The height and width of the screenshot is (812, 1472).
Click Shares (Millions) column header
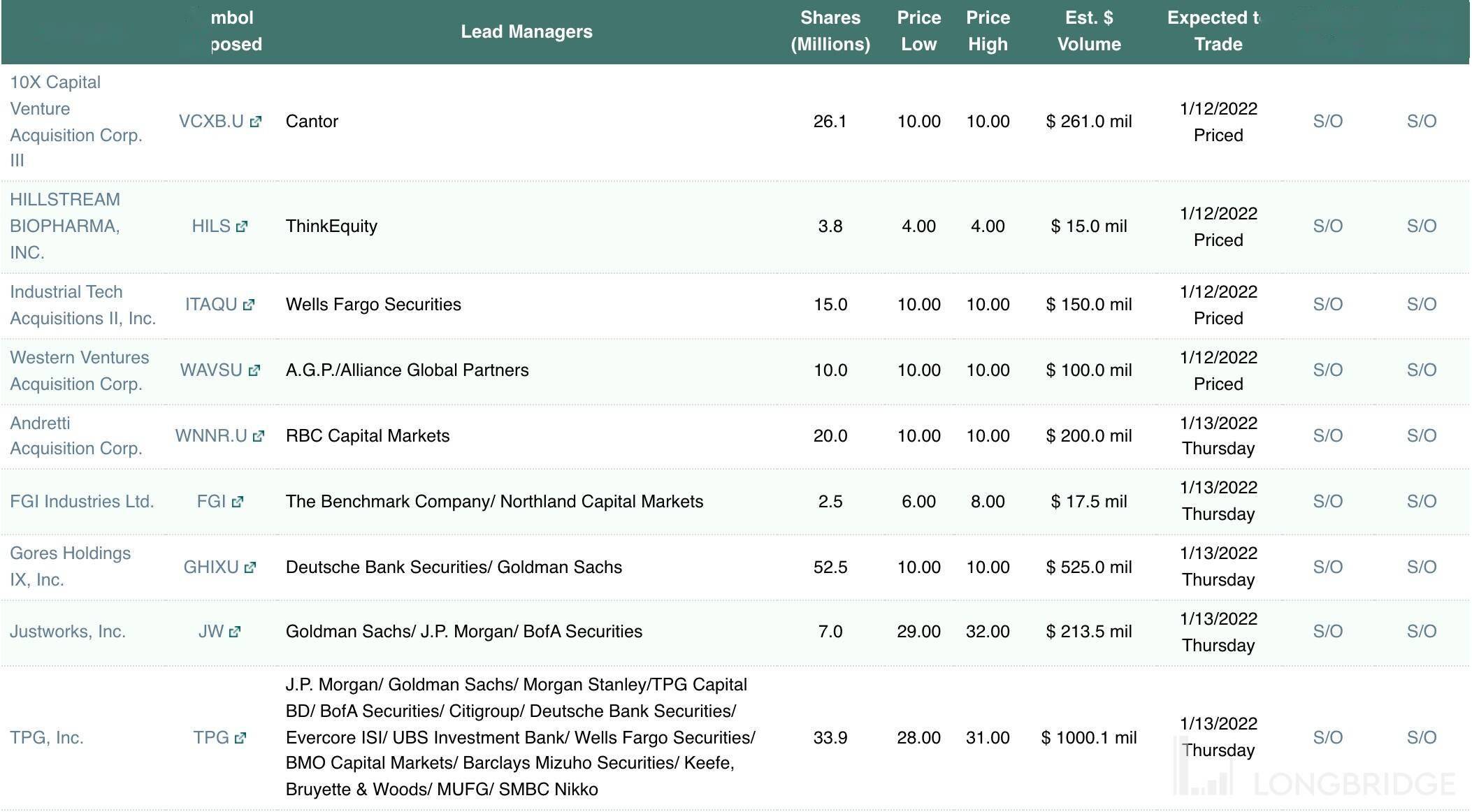click(830, 31)
